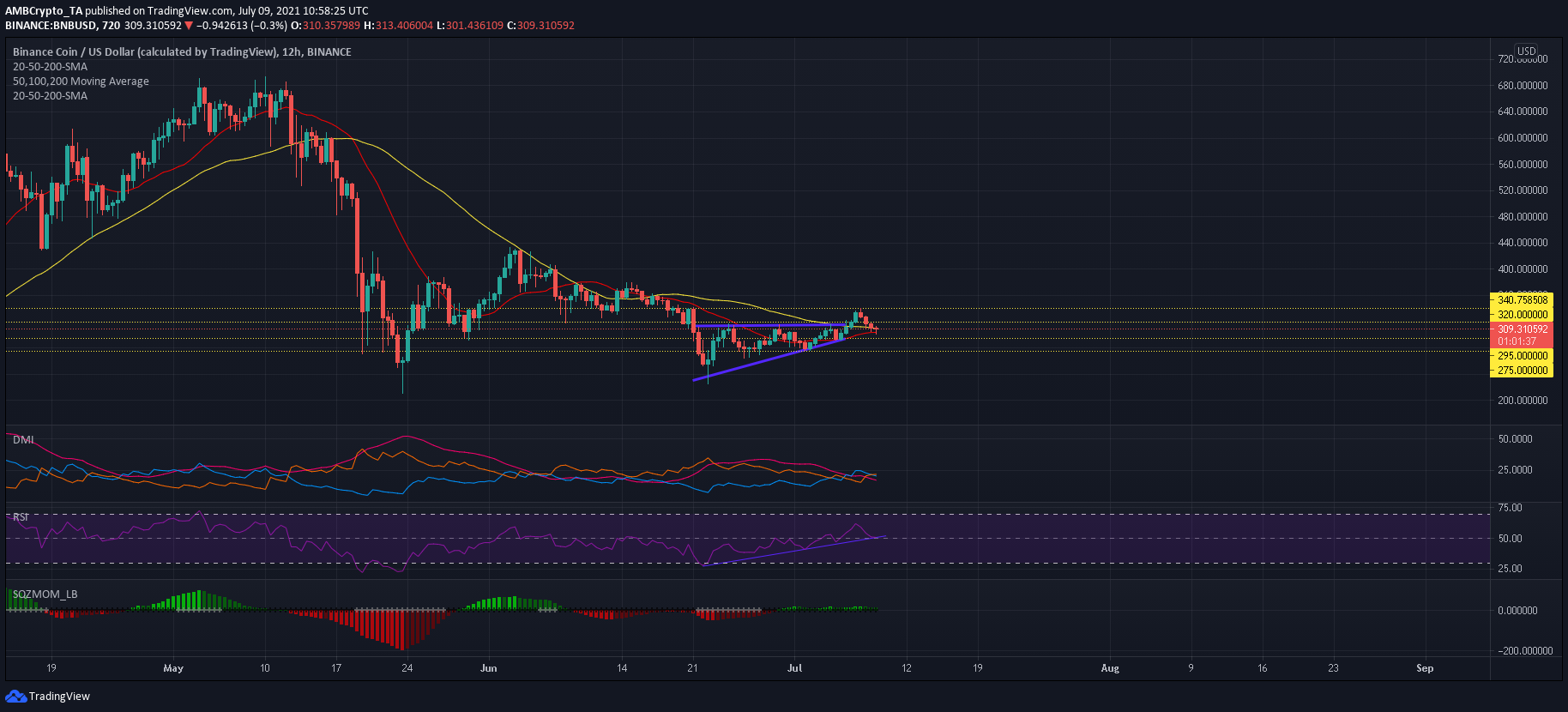The height and width of the screenshot is (712, 1568).
Task: Click the 'Jun' label on time axis
Action: click(x=489, y=668)
